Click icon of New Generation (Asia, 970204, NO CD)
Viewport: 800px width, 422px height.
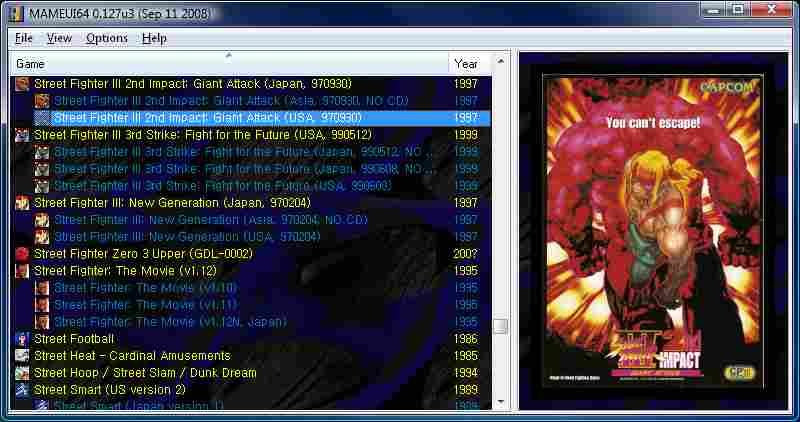pos(42,220)
